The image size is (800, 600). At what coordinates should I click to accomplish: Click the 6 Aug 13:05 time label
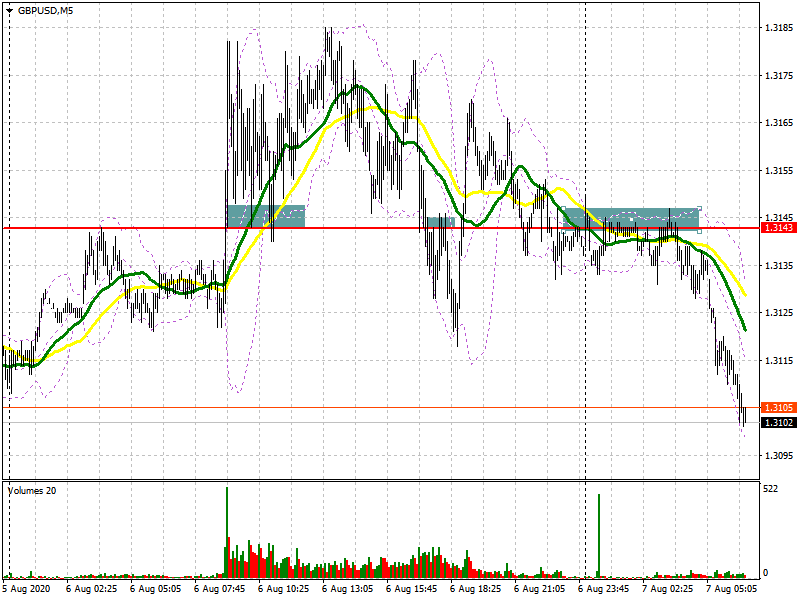348,589
